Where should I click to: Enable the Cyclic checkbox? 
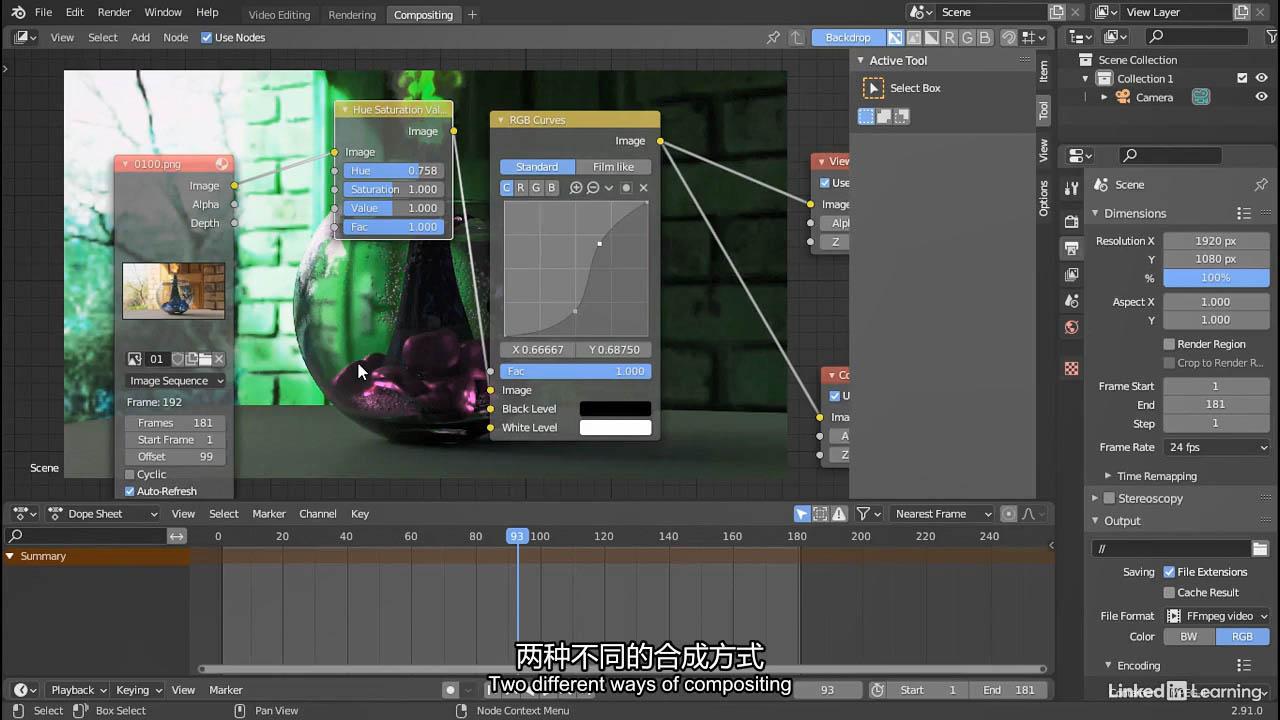129,474
